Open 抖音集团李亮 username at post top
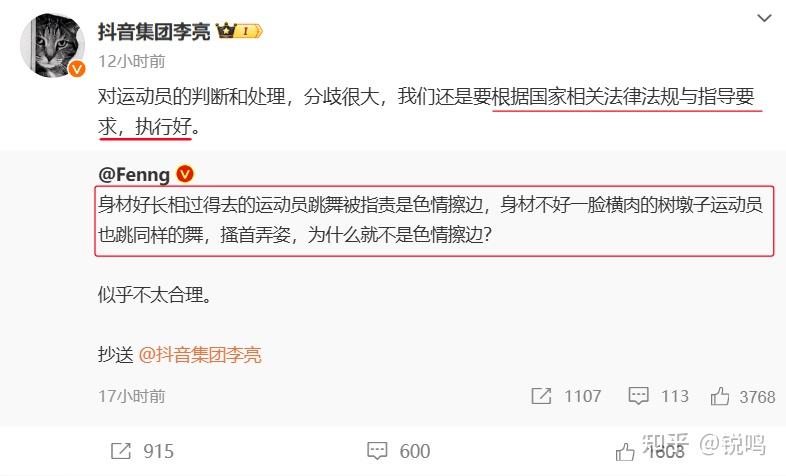 click(x=154, y=32)
